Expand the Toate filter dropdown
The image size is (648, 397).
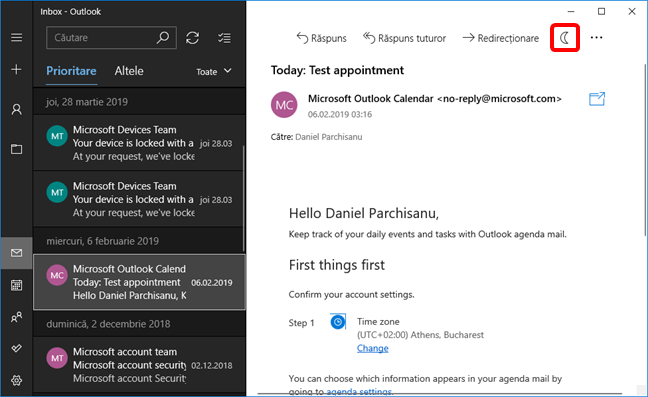tap(214, 71)
